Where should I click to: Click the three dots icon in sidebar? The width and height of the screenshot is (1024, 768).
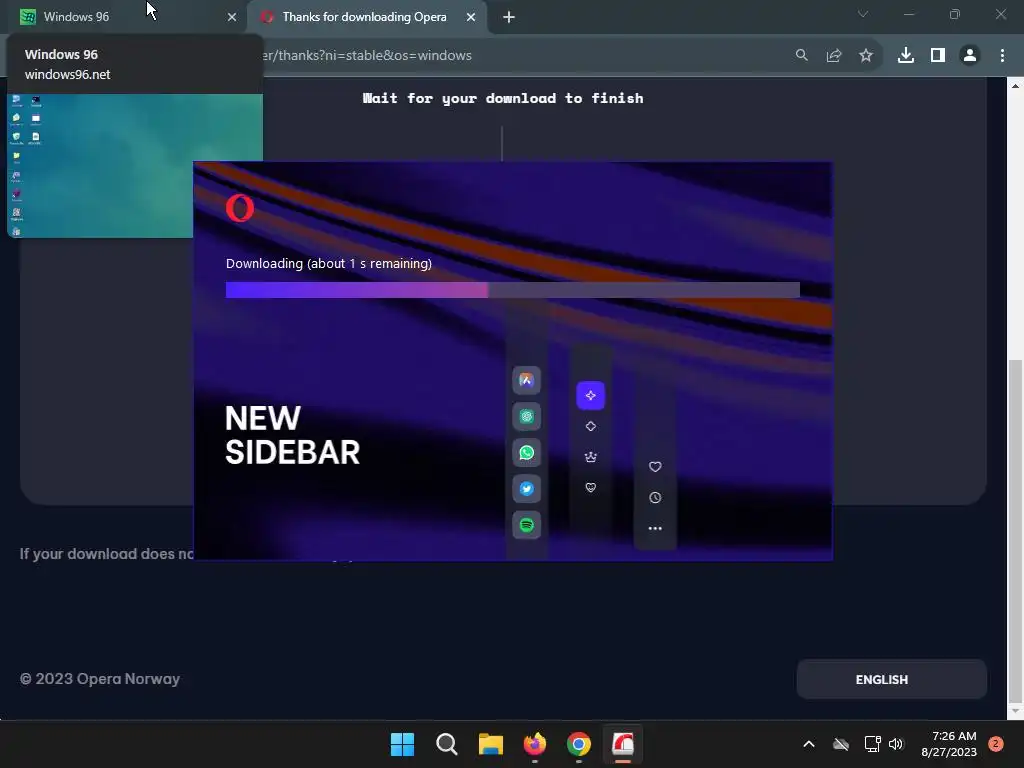tap(655, 528)
